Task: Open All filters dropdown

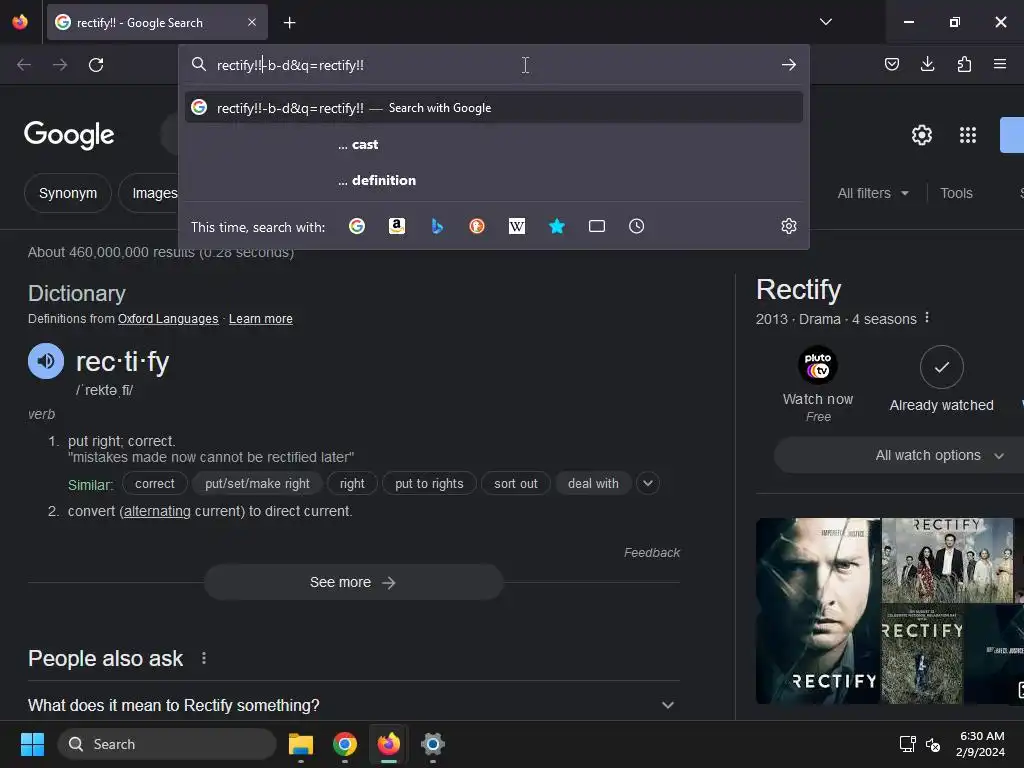Action: (873, 193)
